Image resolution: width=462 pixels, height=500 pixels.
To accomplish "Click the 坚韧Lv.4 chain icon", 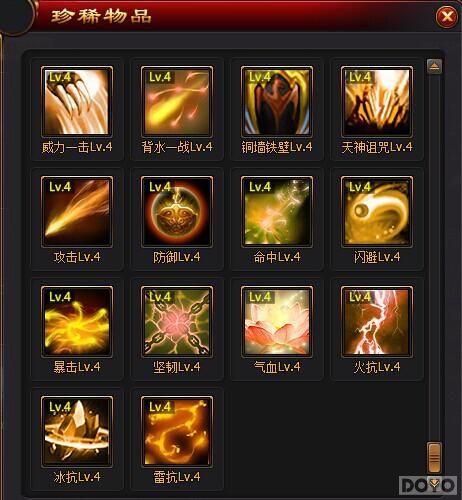I will click(177, 322).
